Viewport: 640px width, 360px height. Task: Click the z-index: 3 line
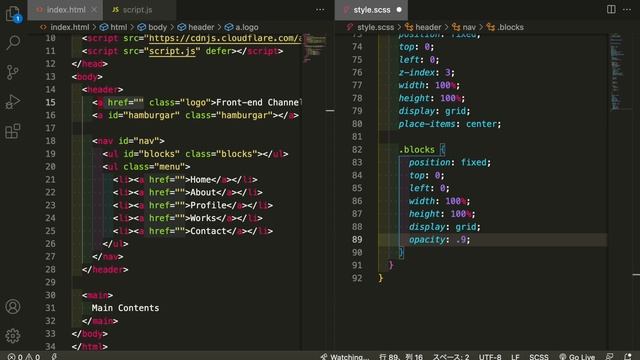coord(426,72)
